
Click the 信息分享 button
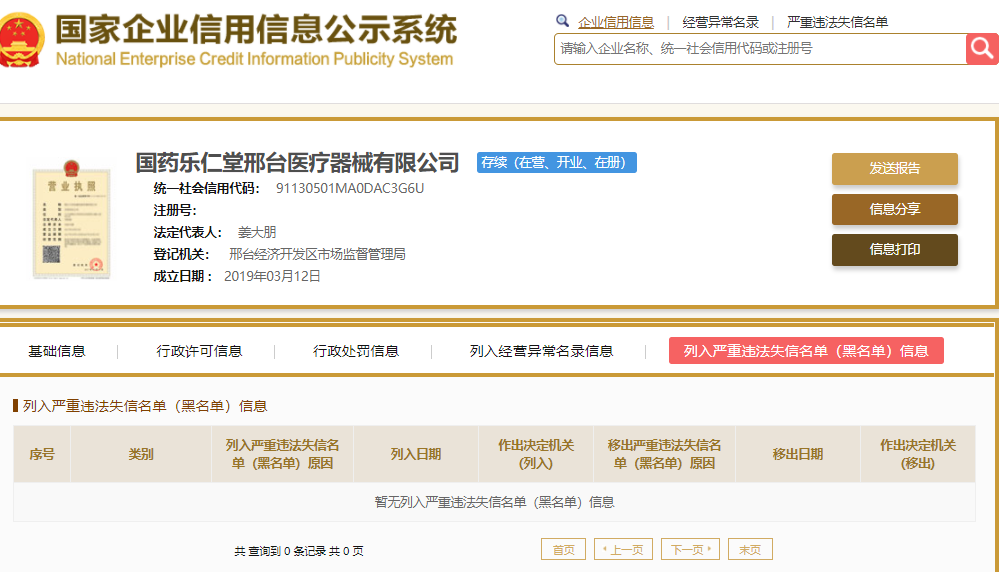tap(895, 209)
